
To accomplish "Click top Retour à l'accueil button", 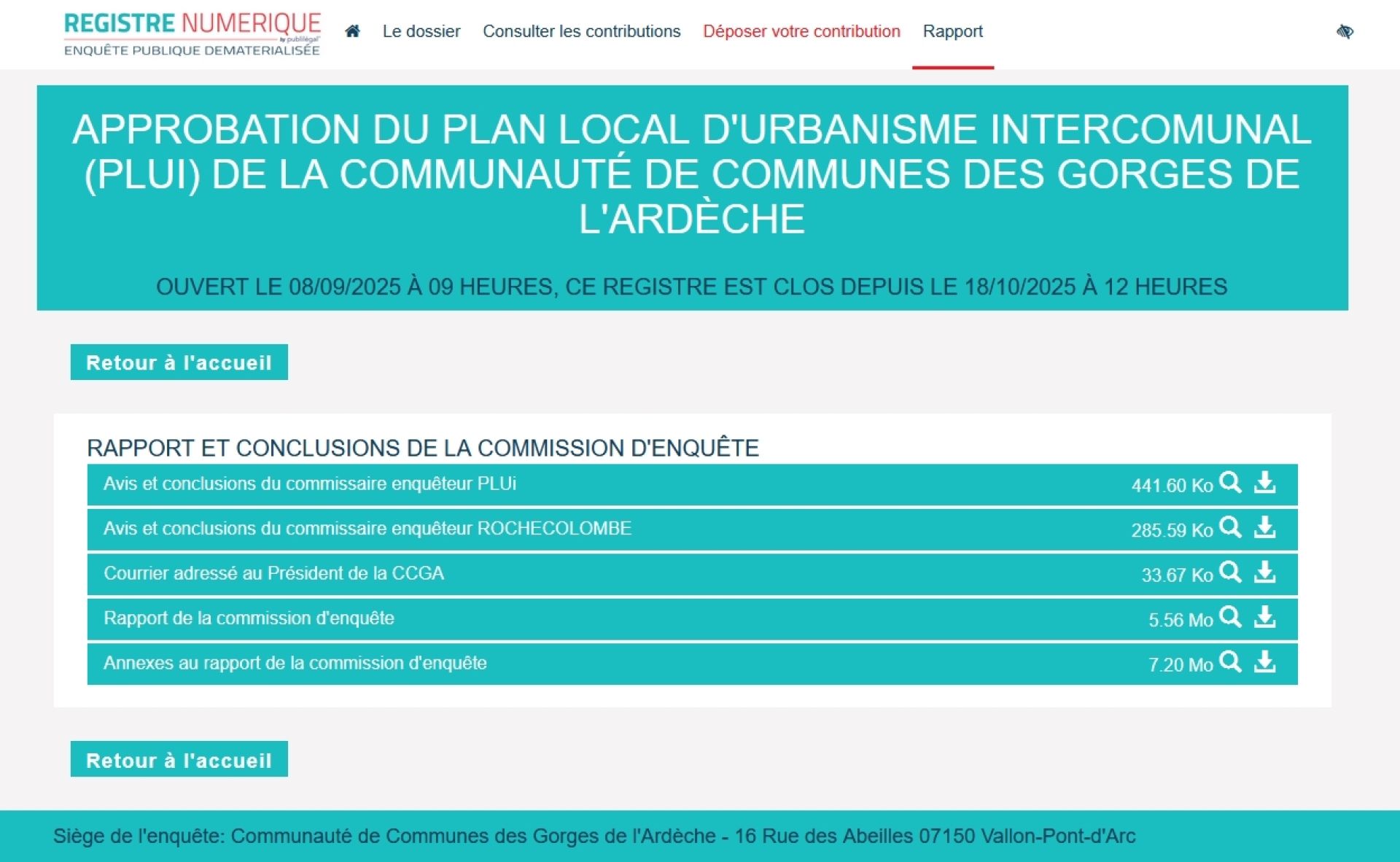I will pos(179,362).
